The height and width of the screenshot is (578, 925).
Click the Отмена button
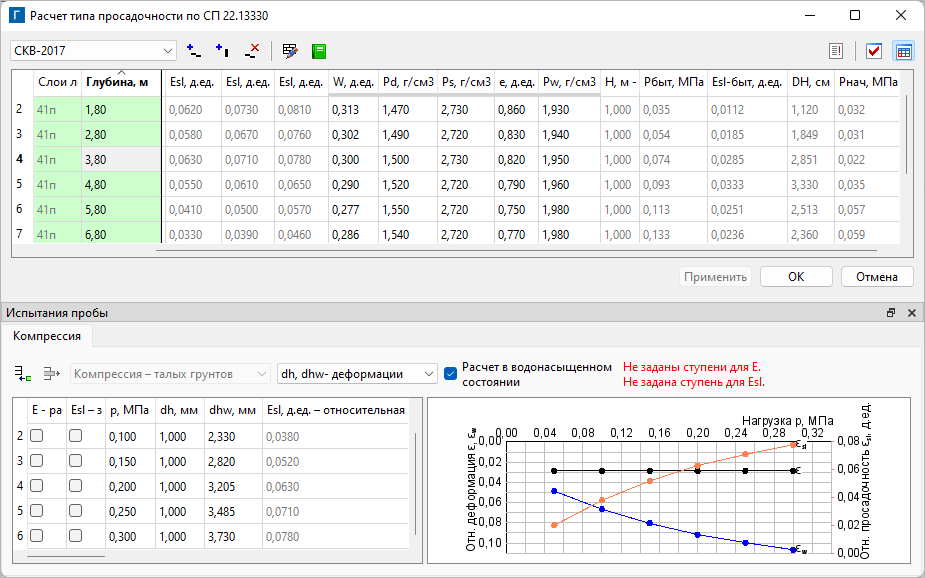point(877,277)
